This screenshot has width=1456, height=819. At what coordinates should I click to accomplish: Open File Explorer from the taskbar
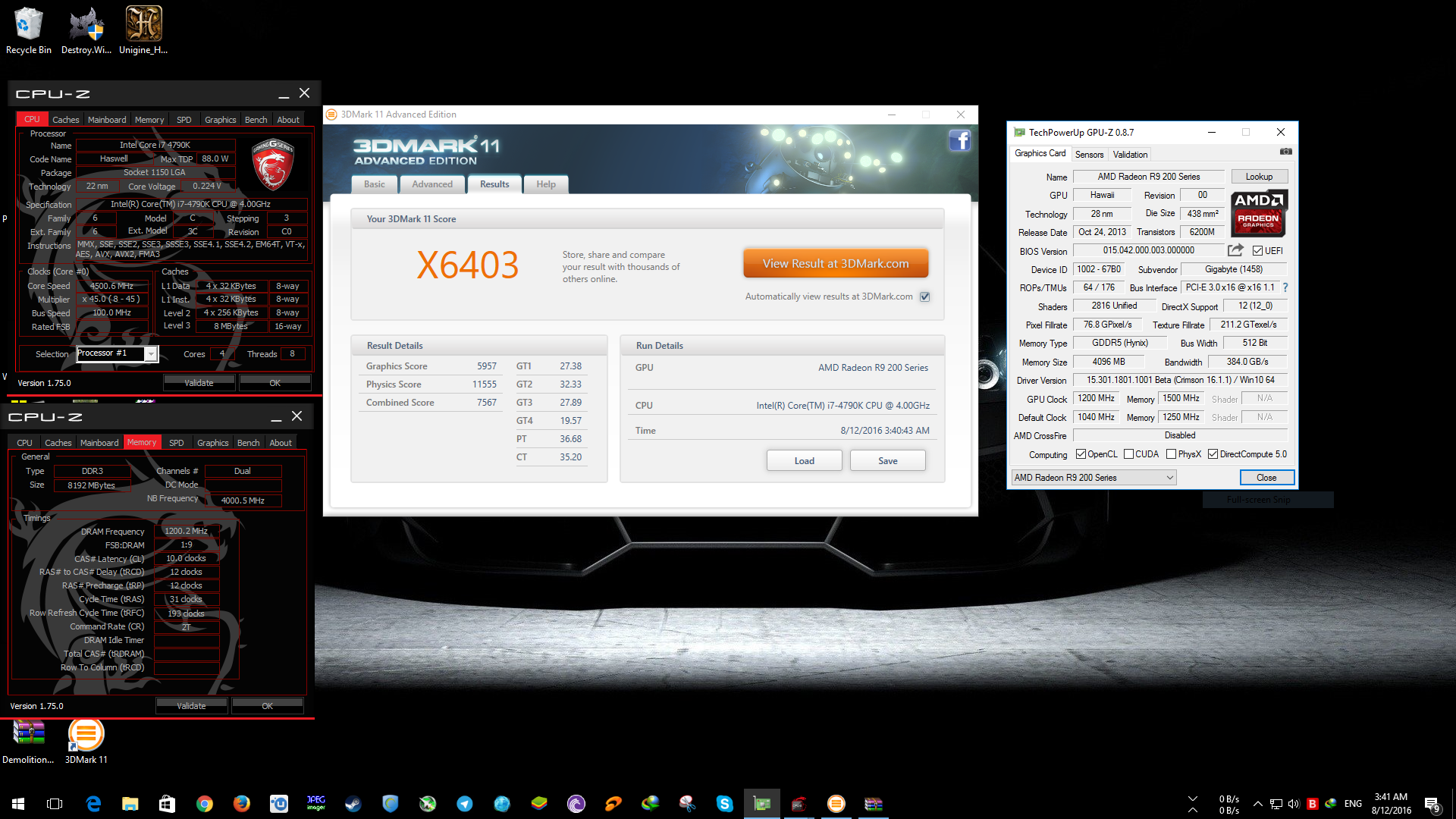pos(130,804)
